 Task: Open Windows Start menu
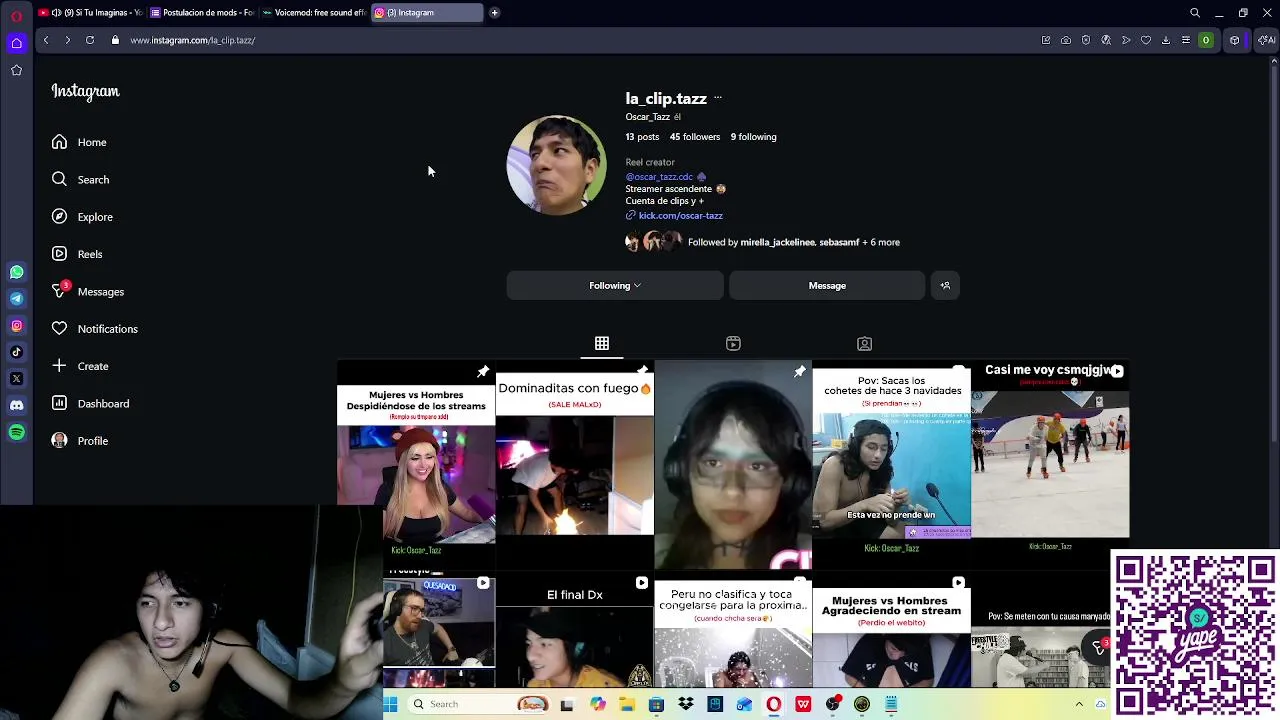pyautogui.click(x=392, y=704)
